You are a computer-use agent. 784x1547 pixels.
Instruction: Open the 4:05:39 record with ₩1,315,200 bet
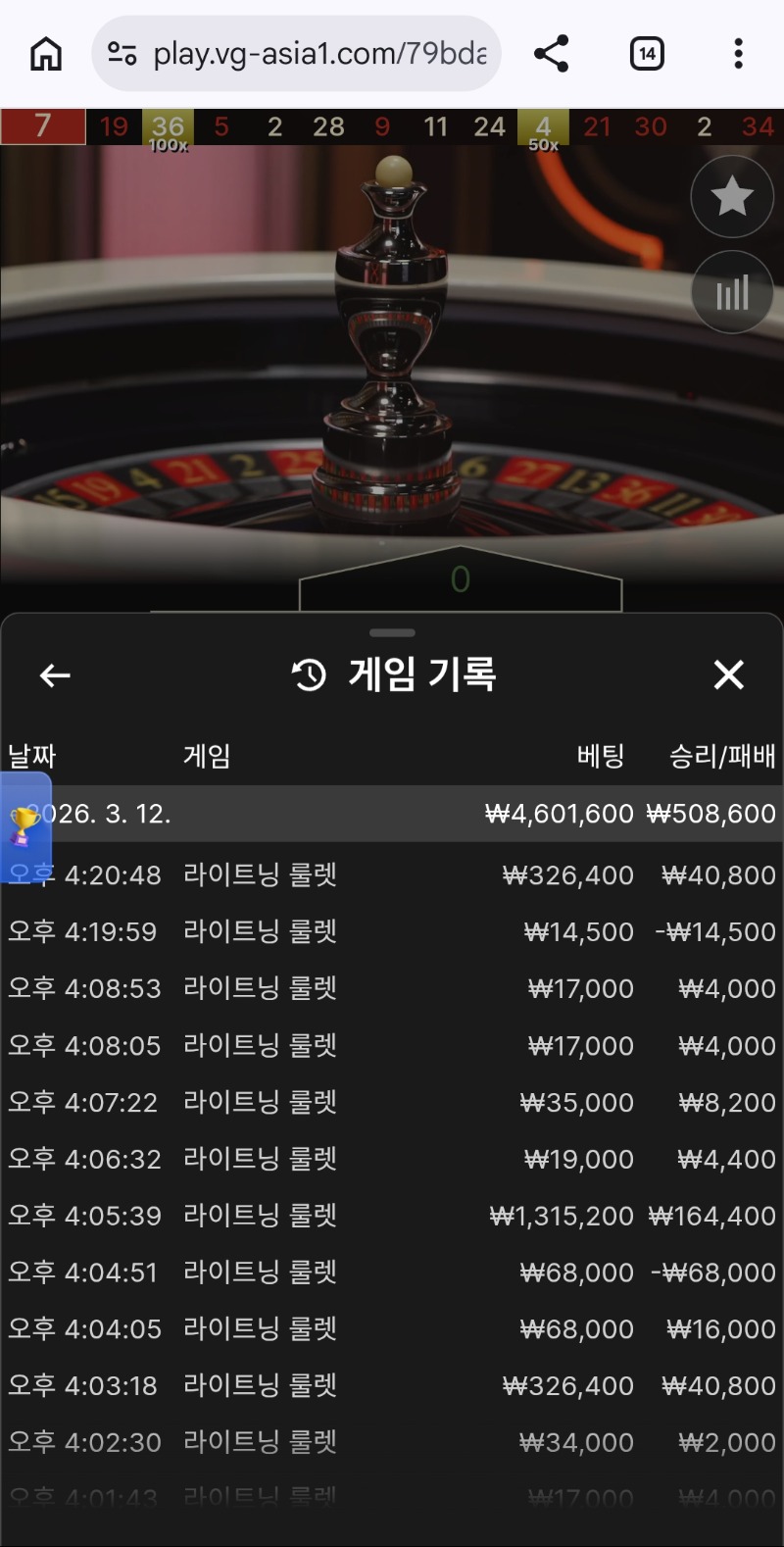[392, 1216]
